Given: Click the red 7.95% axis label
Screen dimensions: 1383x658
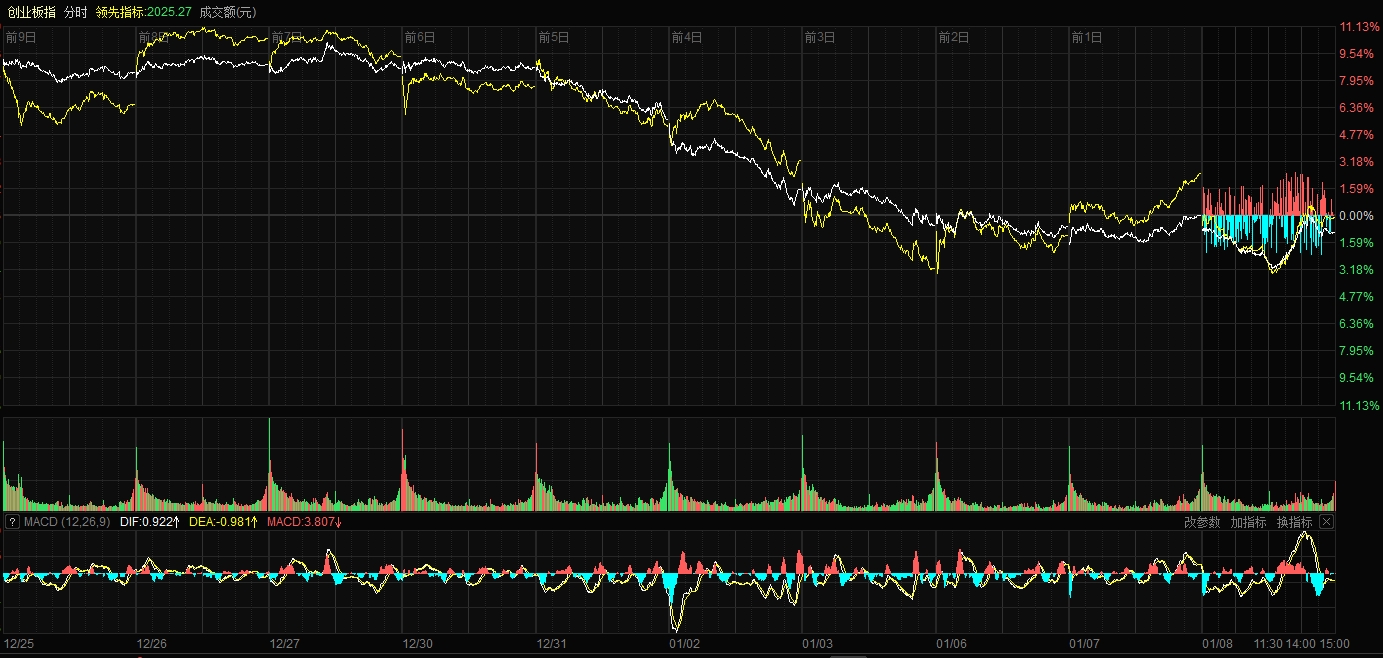Looking at the screenshot, I should coord(1355,81).
